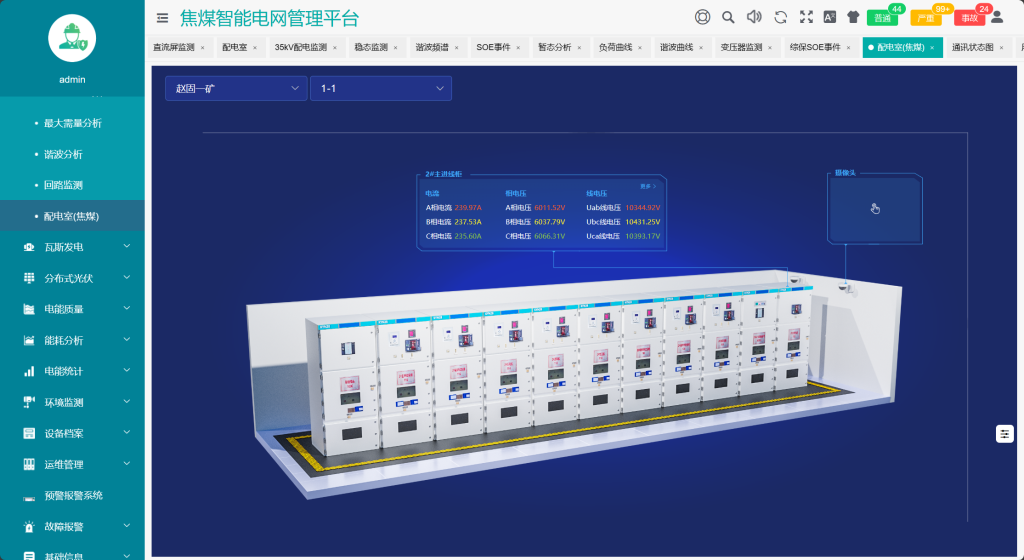Viewport: 1024px width, 560px height.
Task: Click the wall-mounted camera in the 3D room
Action: click(844, 287)
